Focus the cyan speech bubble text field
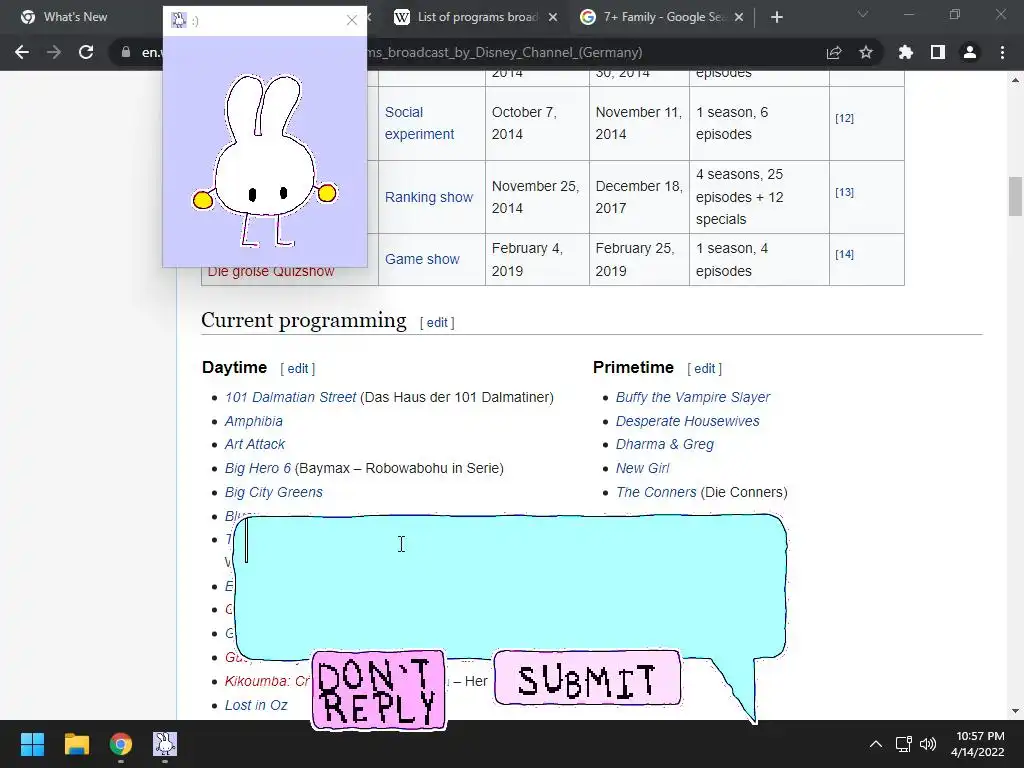This screenshot has width=1024, height=768. coord(509,586)
